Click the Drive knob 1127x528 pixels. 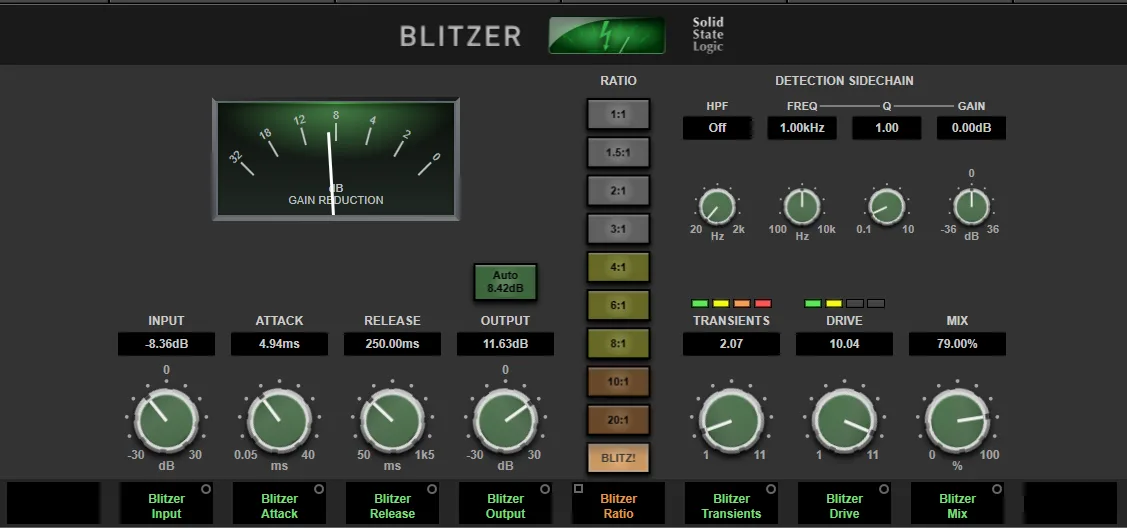(x=844, y=420)
